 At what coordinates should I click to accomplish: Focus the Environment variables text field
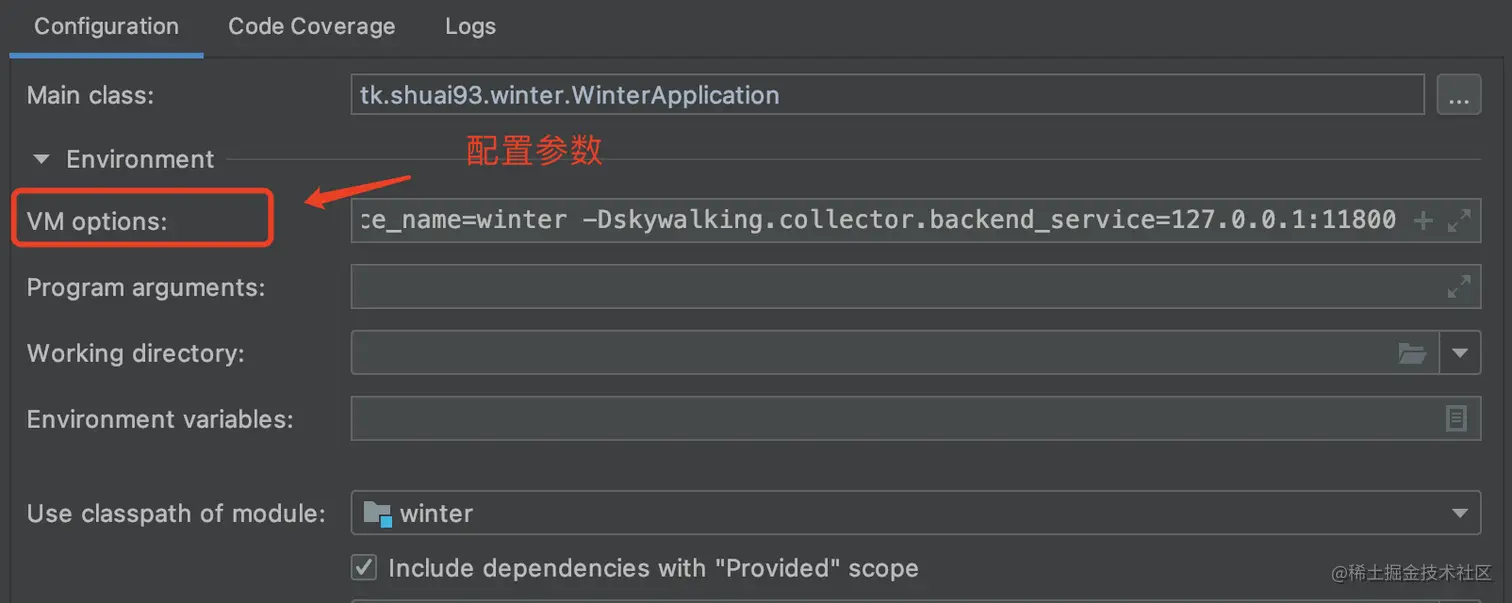pos(800,418)
